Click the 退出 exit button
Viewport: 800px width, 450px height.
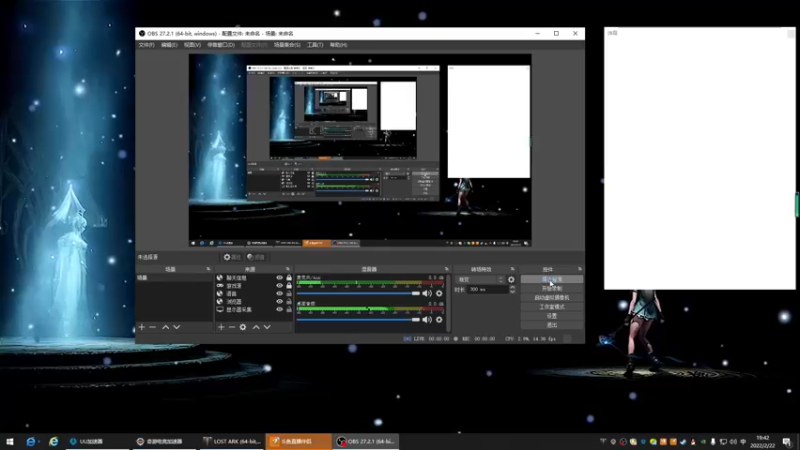[552, 326]
